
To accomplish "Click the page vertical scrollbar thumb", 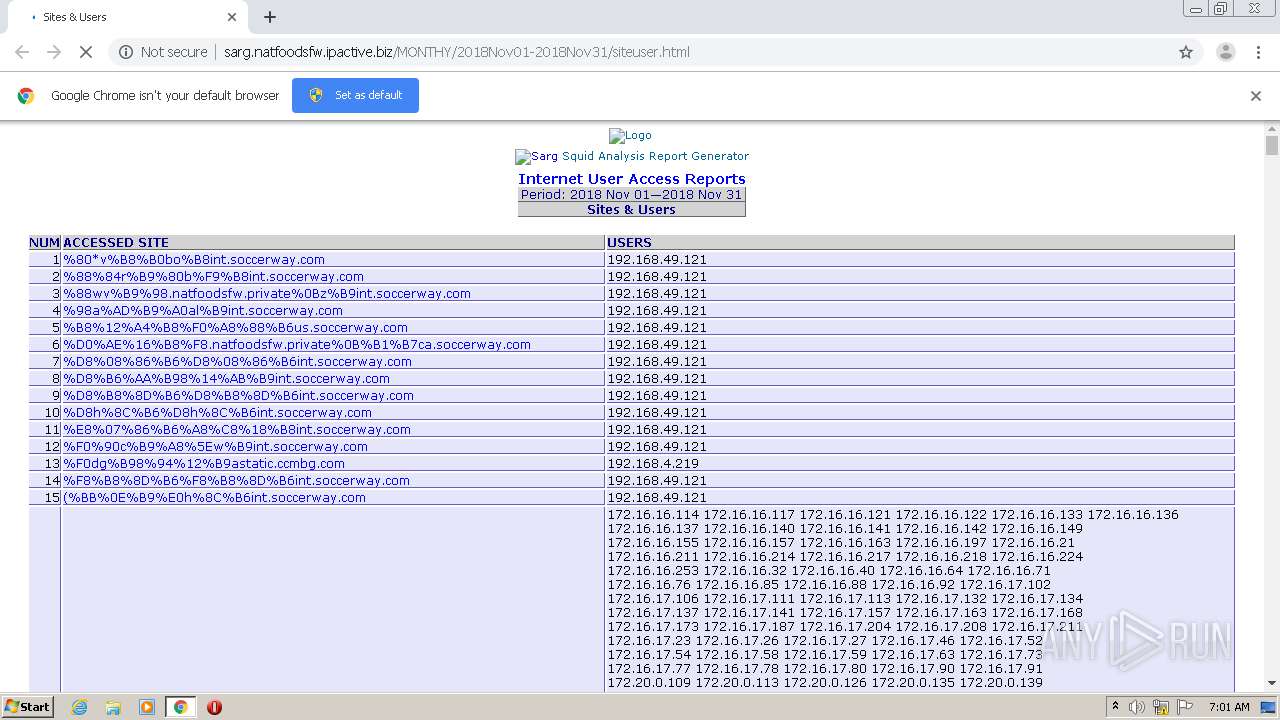I will 1272,146.
